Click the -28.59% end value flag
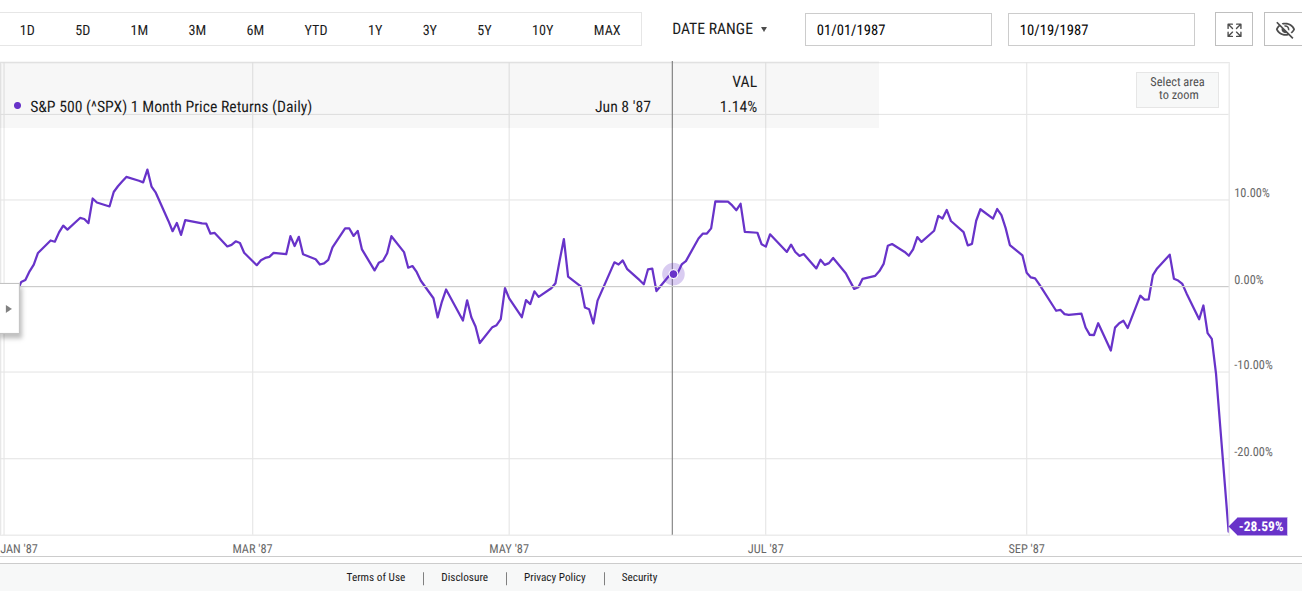Image resolution: width=1302 pixels, height=591 pixels. [1260, 525]
